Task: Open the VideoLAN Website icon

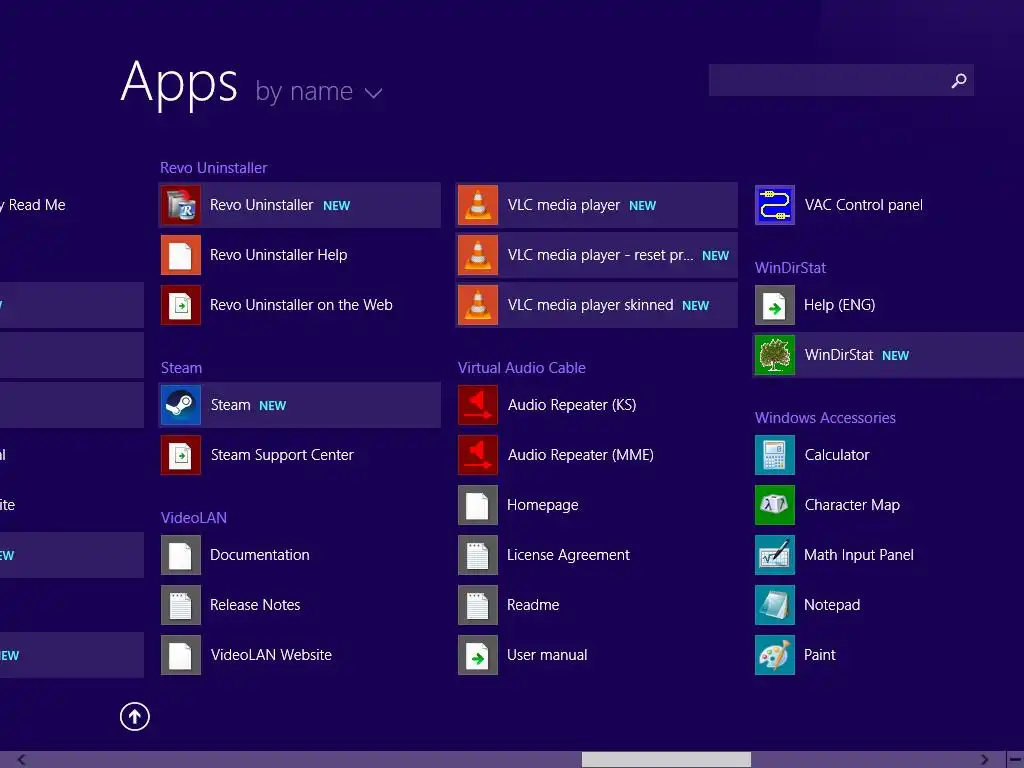Action: [x=181, y=655]
